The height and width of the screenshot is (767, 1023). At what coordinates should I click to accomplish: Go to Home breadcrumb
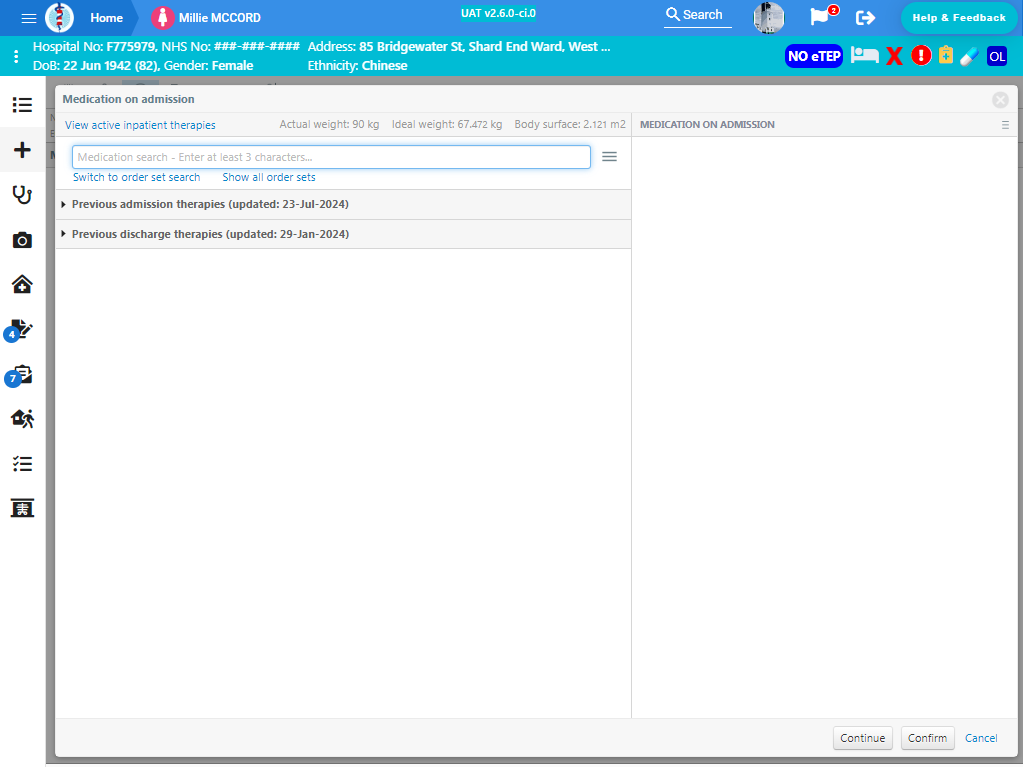point(106,18)
